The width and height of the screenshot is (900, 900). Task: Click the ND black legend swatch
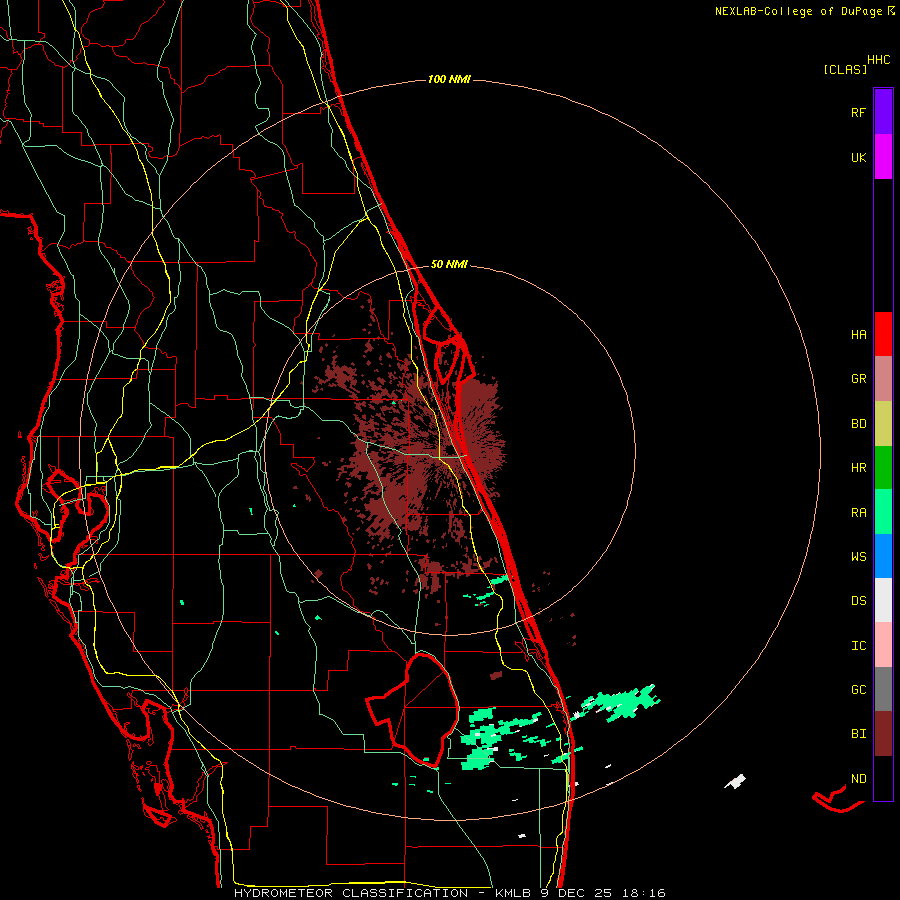883,778
